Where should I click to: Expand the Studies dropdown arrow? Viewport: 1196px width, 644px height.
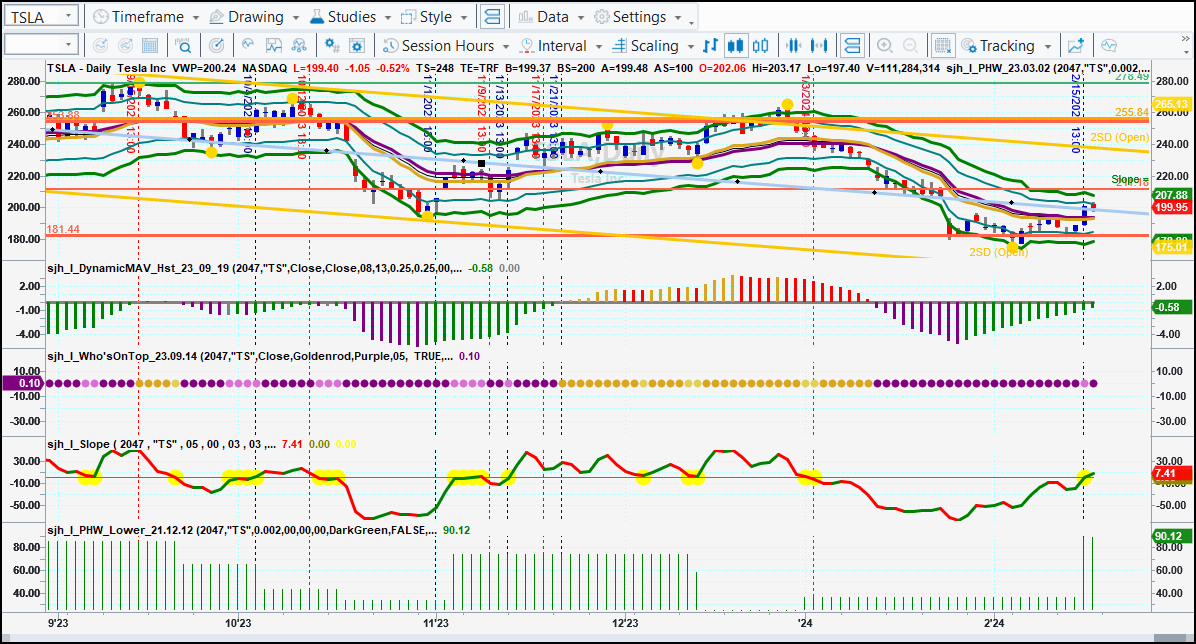(x=388, y=17)
